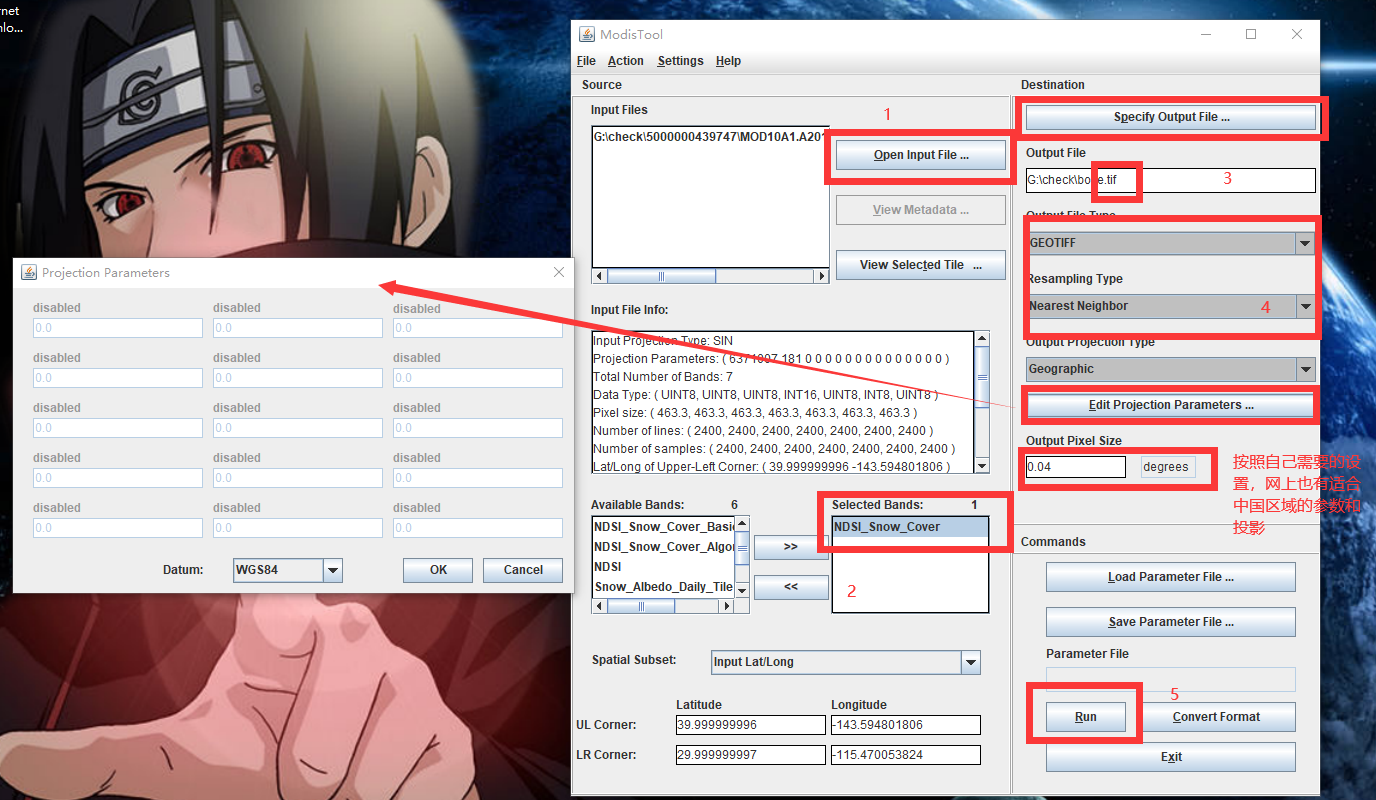Screen dimensions: 1376x800
Task: Click the LR Corner Longitude field
Action: (x=905, y=755)
